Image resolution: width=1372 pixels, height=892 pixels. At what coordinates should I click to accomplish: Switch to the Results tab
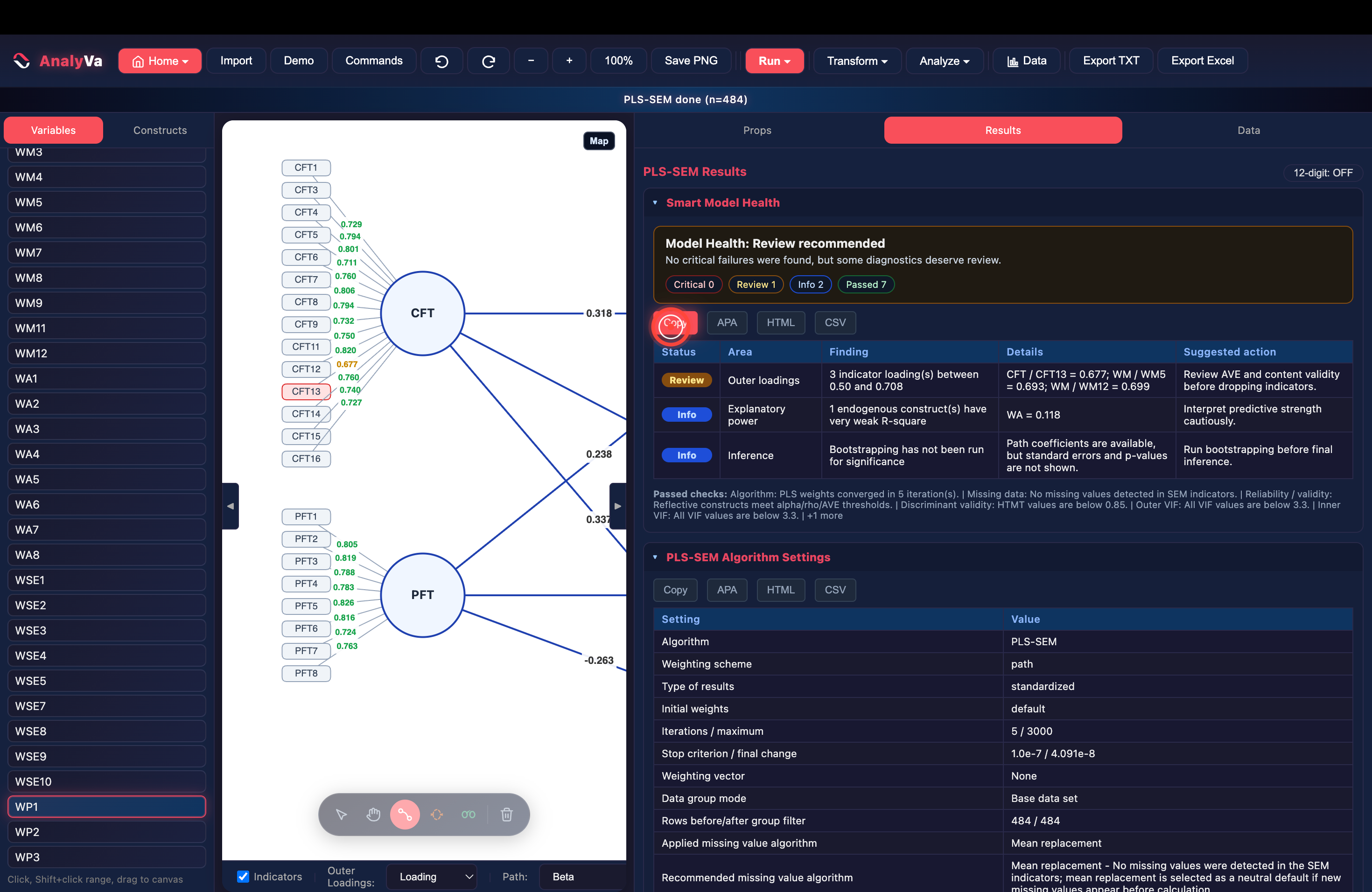(1002, 130)
